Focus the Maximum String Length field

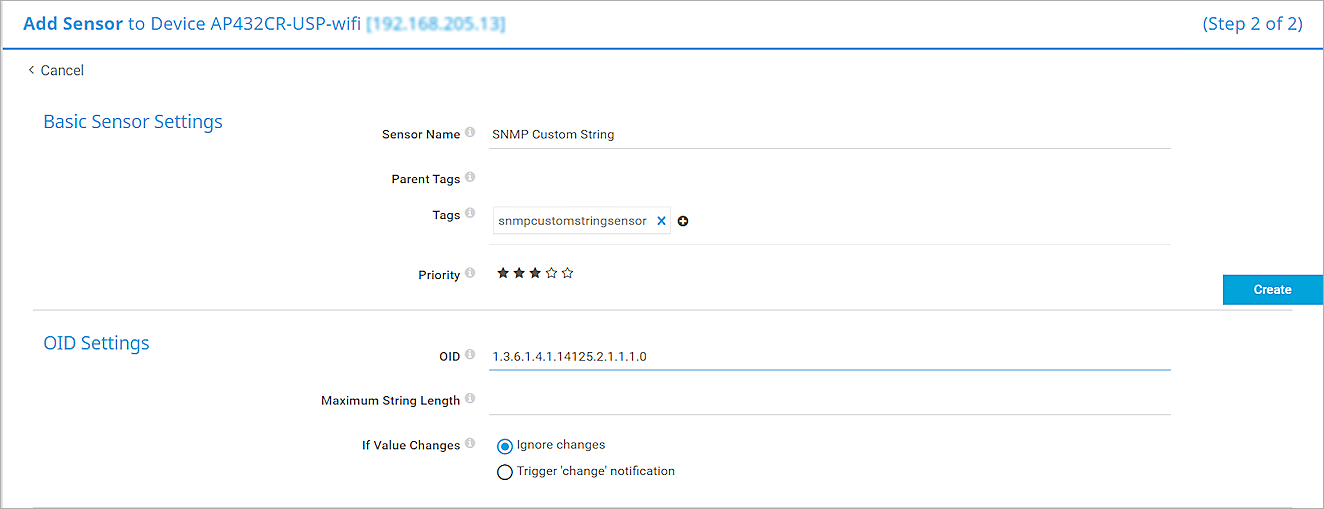coord(829,400)
